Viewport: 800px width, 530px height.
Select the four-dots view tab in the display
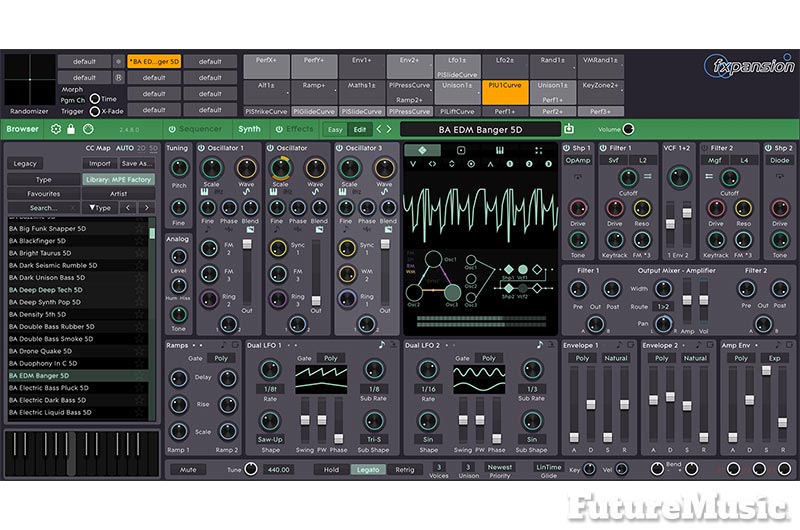pos(538,150)
